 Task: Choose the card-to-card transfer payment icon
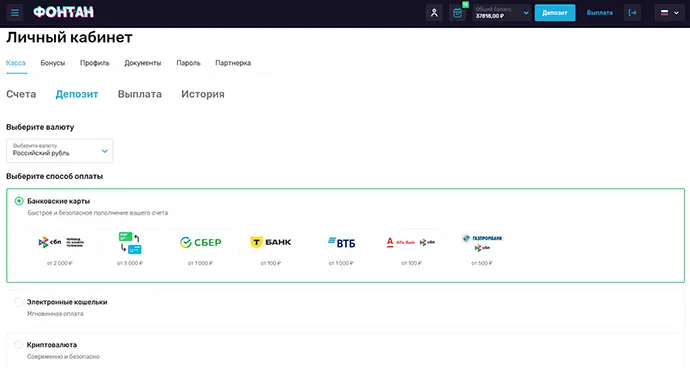(x=130, y=243)
